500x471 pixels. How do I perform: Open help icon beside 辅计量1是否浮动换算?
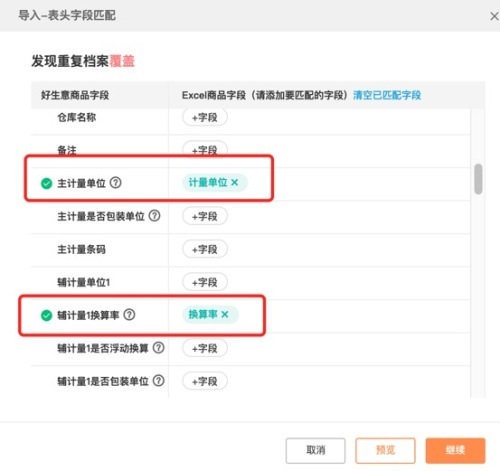click(159, 348)
